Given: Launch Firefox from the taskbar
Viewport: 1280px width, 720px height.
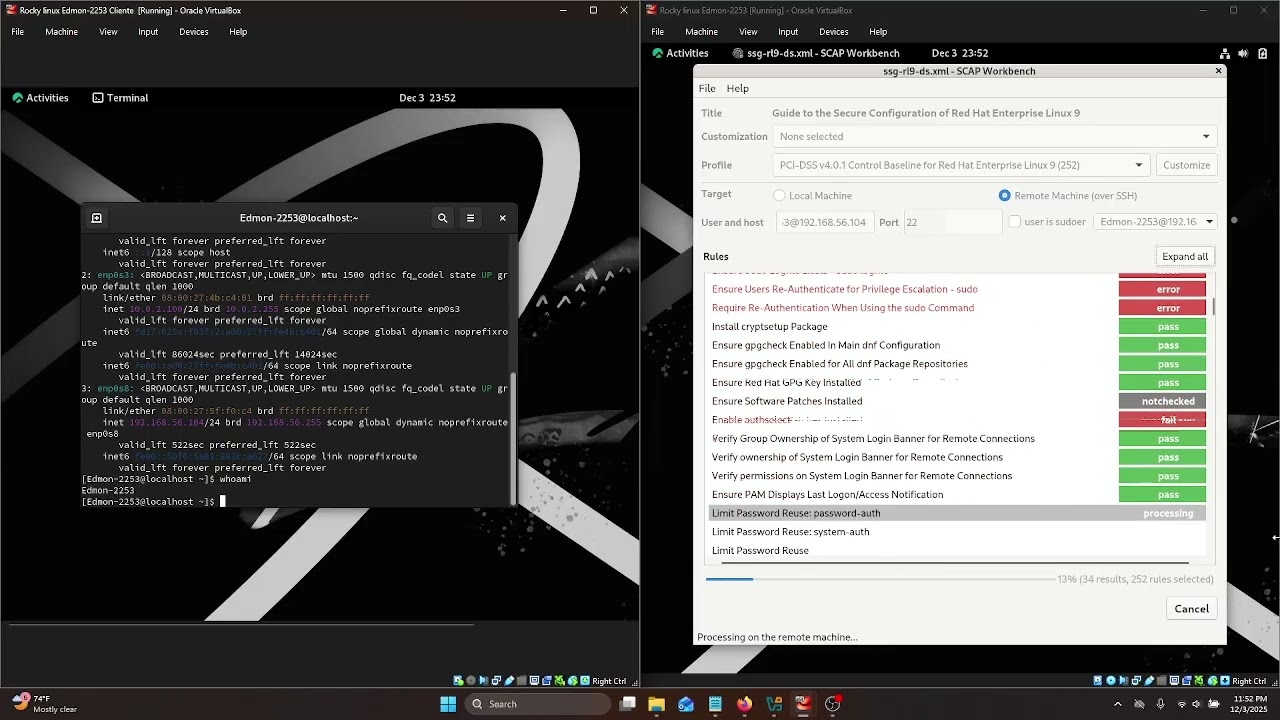Looking at the screenshot, I should (x=744, y=704).
